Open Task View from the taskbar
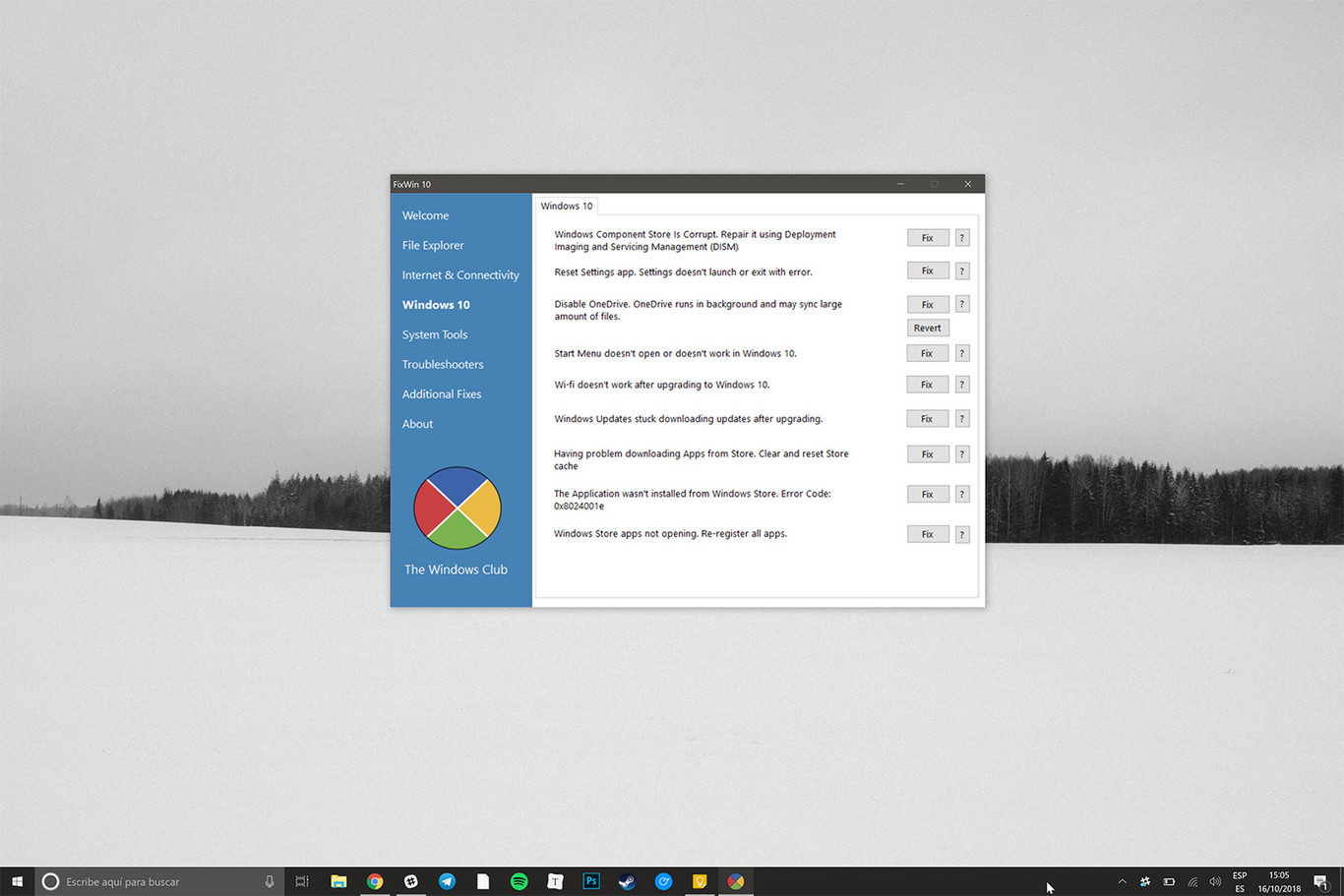Image resolution: width=1344 pixels, height=896 pixels. coord(302,881)
